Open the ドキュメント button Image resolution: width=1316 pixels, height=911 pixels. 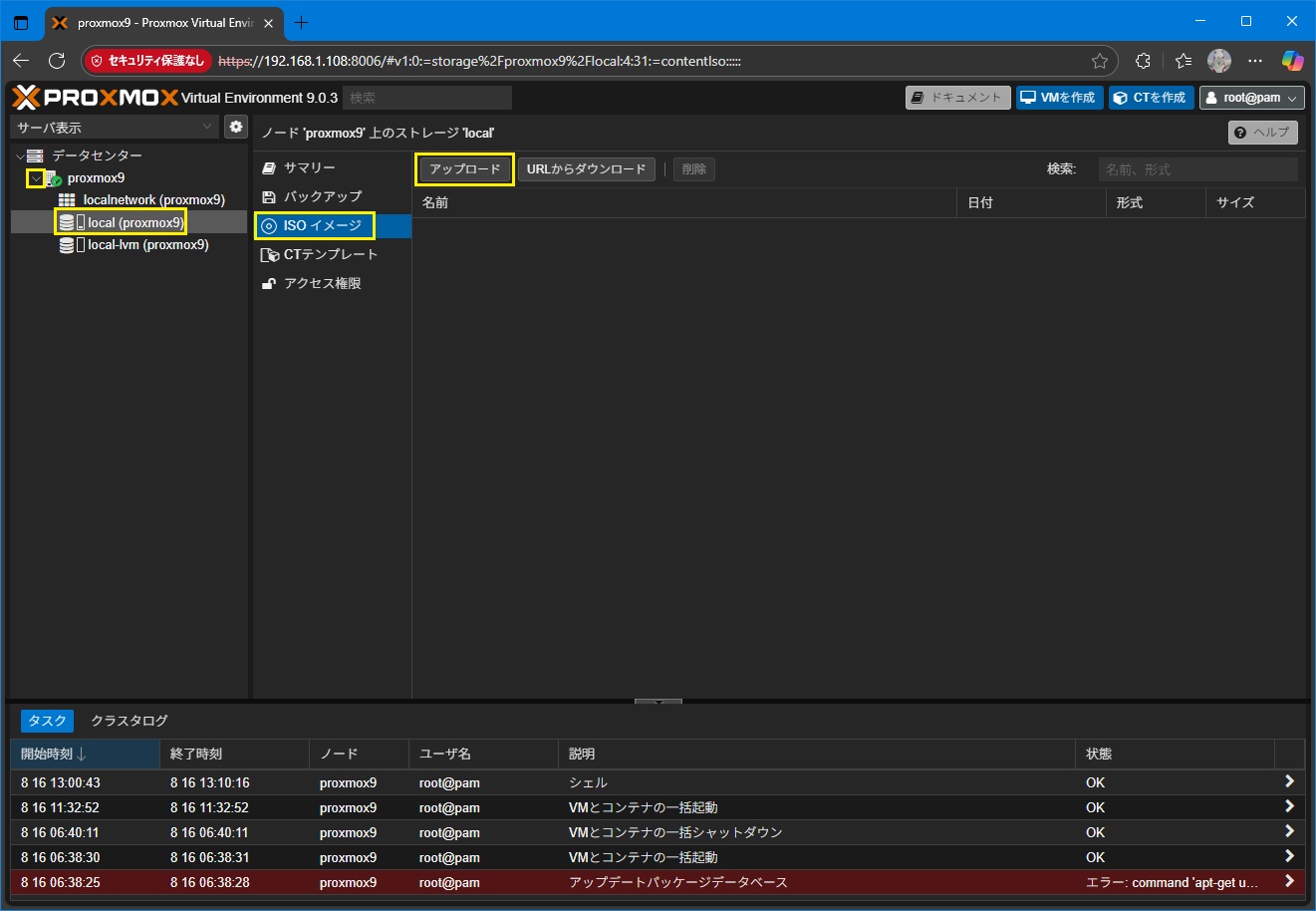958,98
